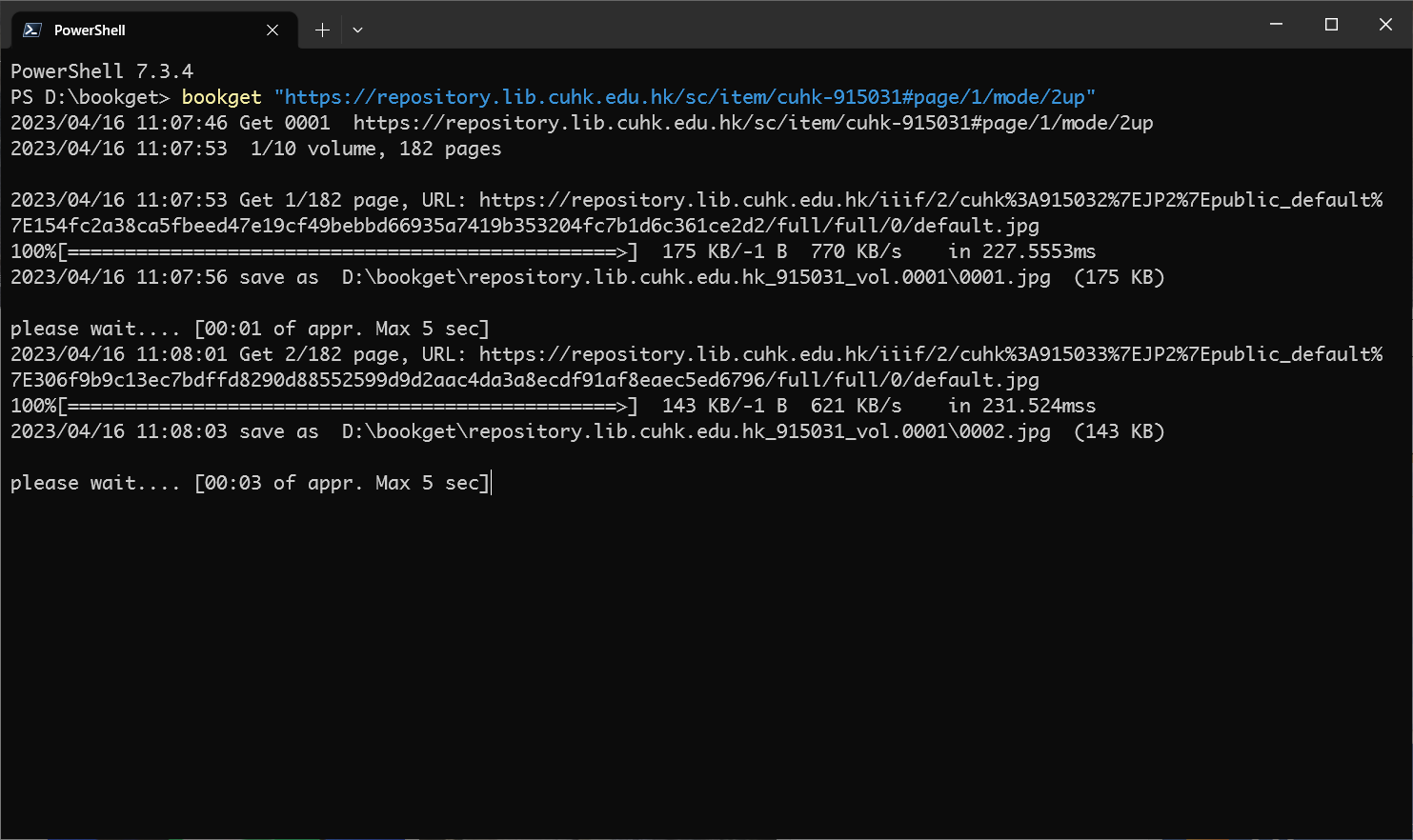This screenshot has width=1413, height=840.
Task: Click the saved path ending 0001.jpg
Action: [x=696, y=277]
